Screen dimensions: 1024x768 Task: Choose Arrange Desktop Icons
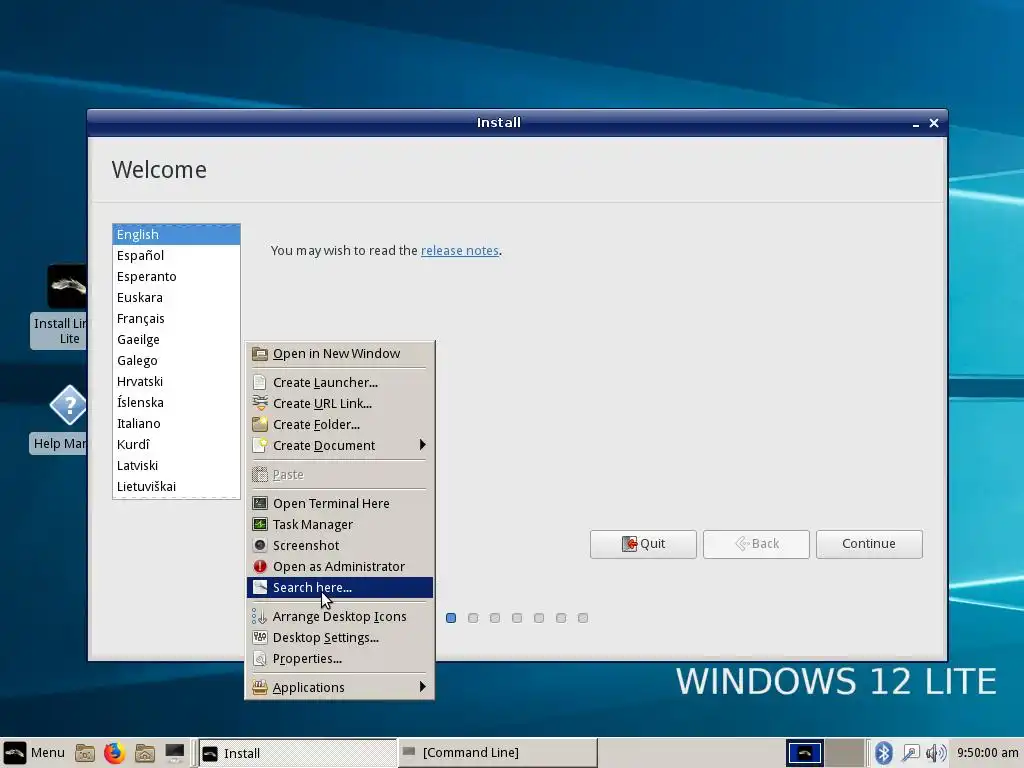pos(340,616)
